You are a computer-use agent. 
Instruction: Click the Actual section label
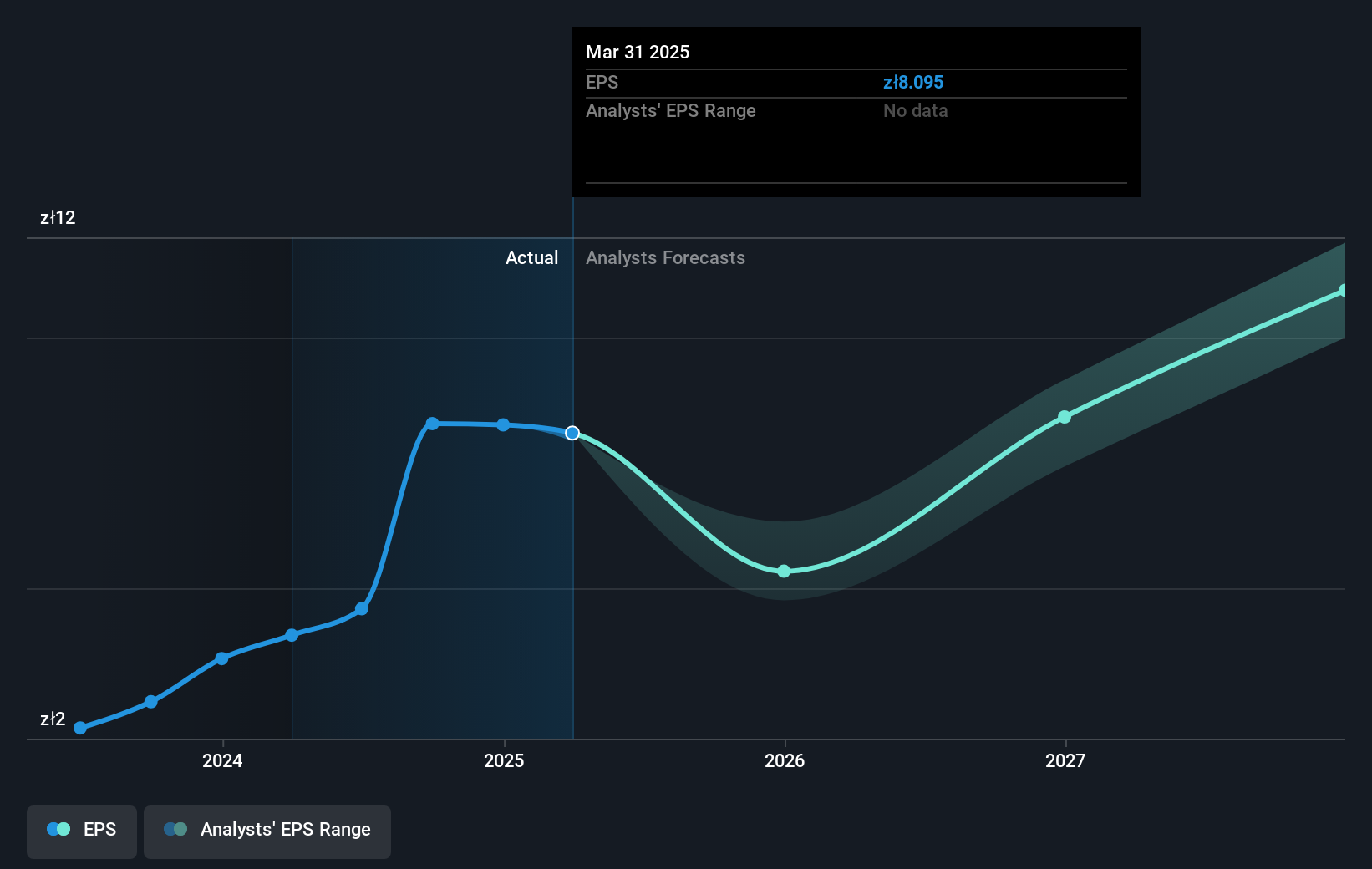tap(531, 258)
